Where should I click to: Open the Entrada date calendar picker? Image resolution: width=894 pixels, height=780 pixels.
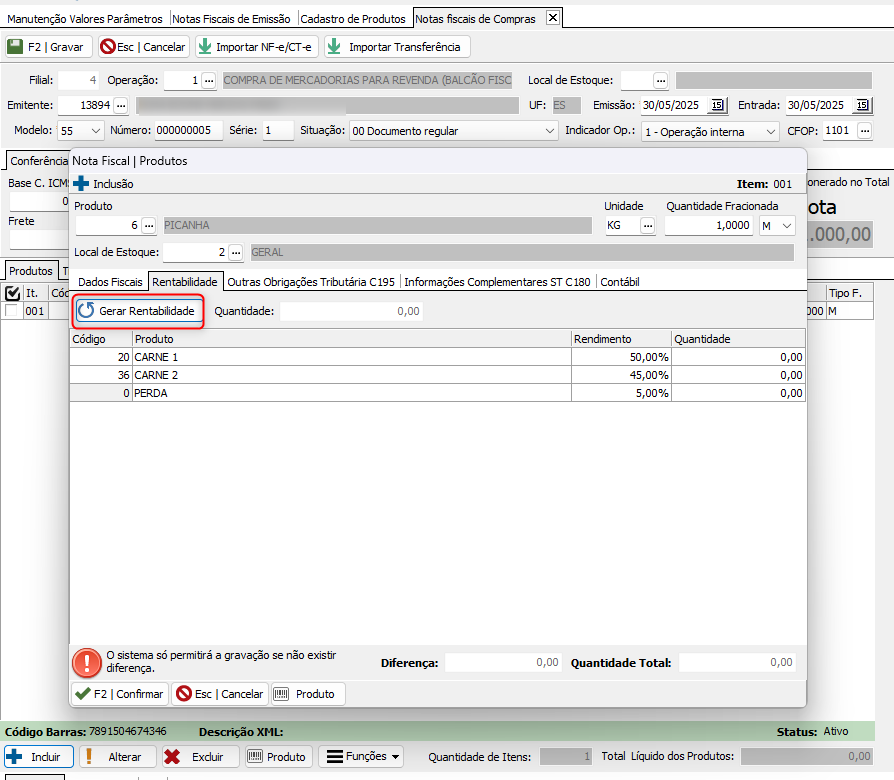(863, 105)
